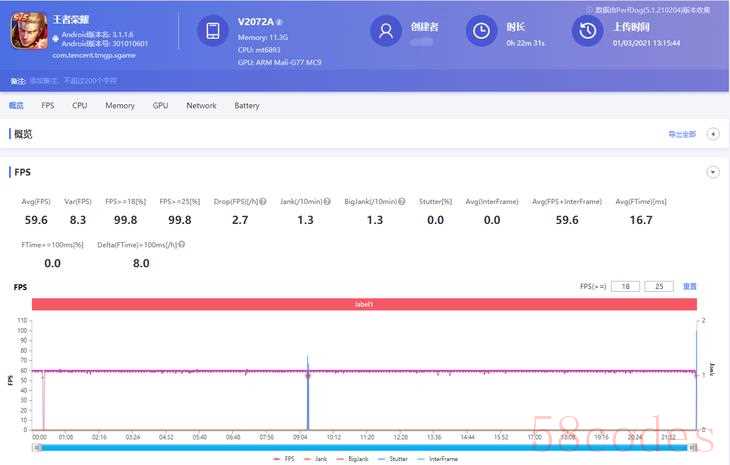
Task: Collapse the FPS section panel
Action: [713, 172]
